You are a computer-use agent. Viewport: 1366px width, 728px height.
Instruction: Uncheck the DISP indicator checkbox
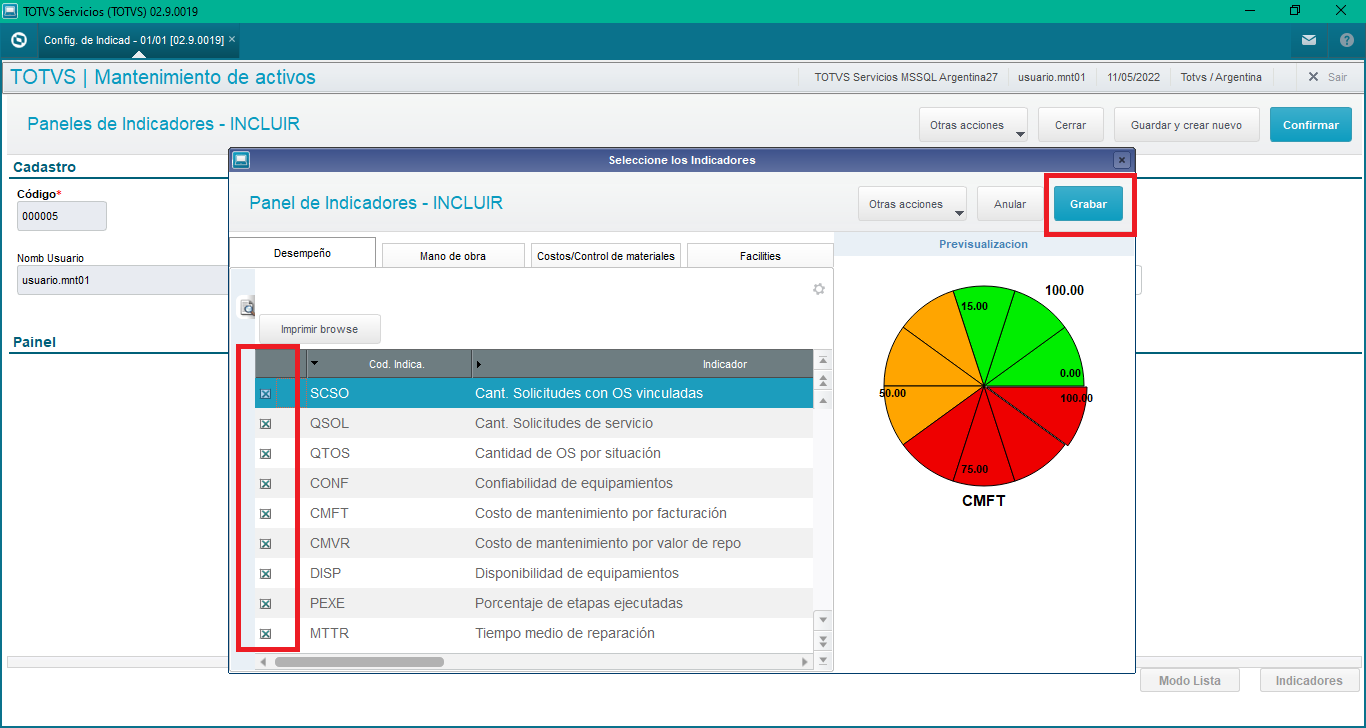[x=266, y=574]
